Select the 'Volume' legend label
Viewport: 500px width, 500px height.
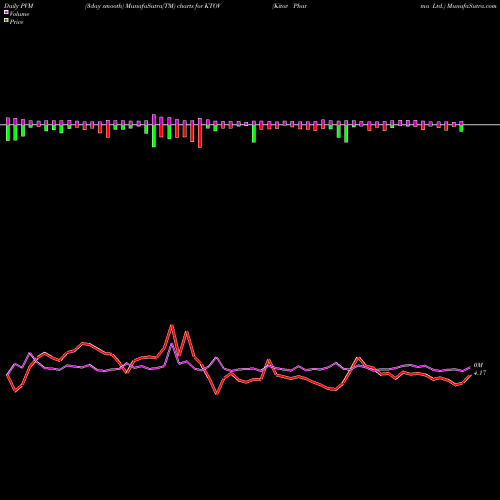(19, 14)
